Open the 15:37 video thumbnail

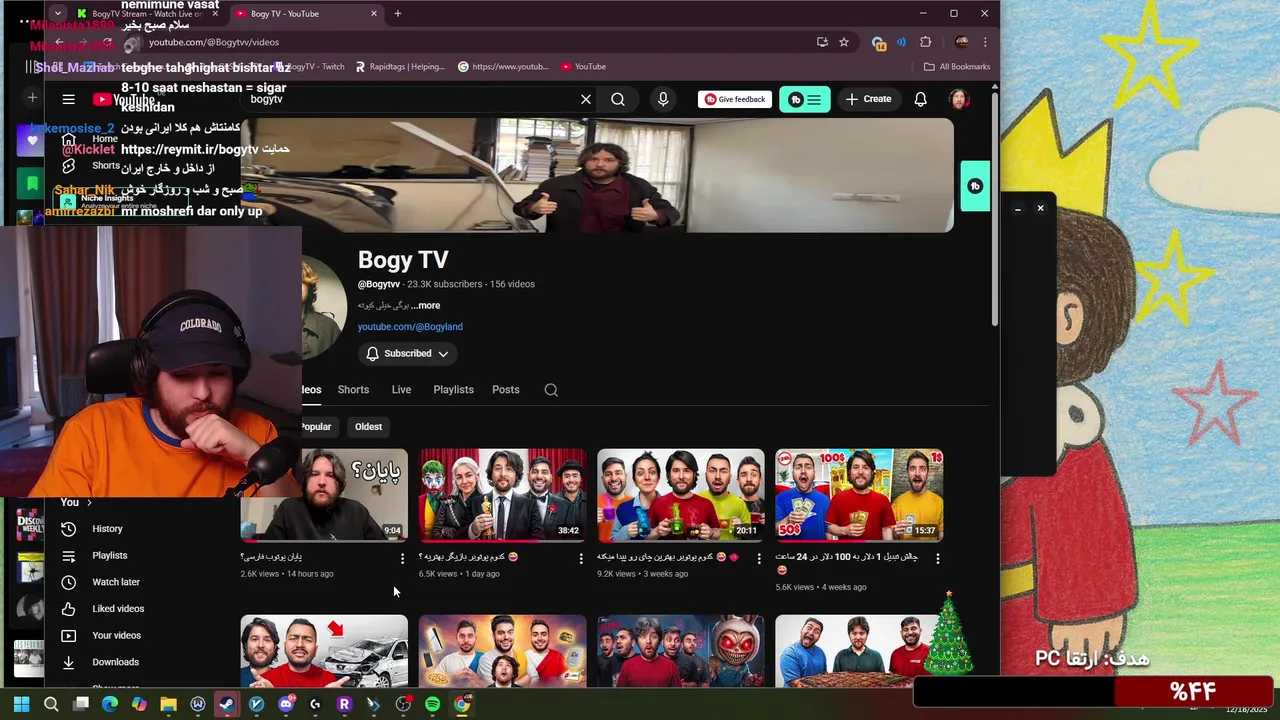click(x=859, y=495)
